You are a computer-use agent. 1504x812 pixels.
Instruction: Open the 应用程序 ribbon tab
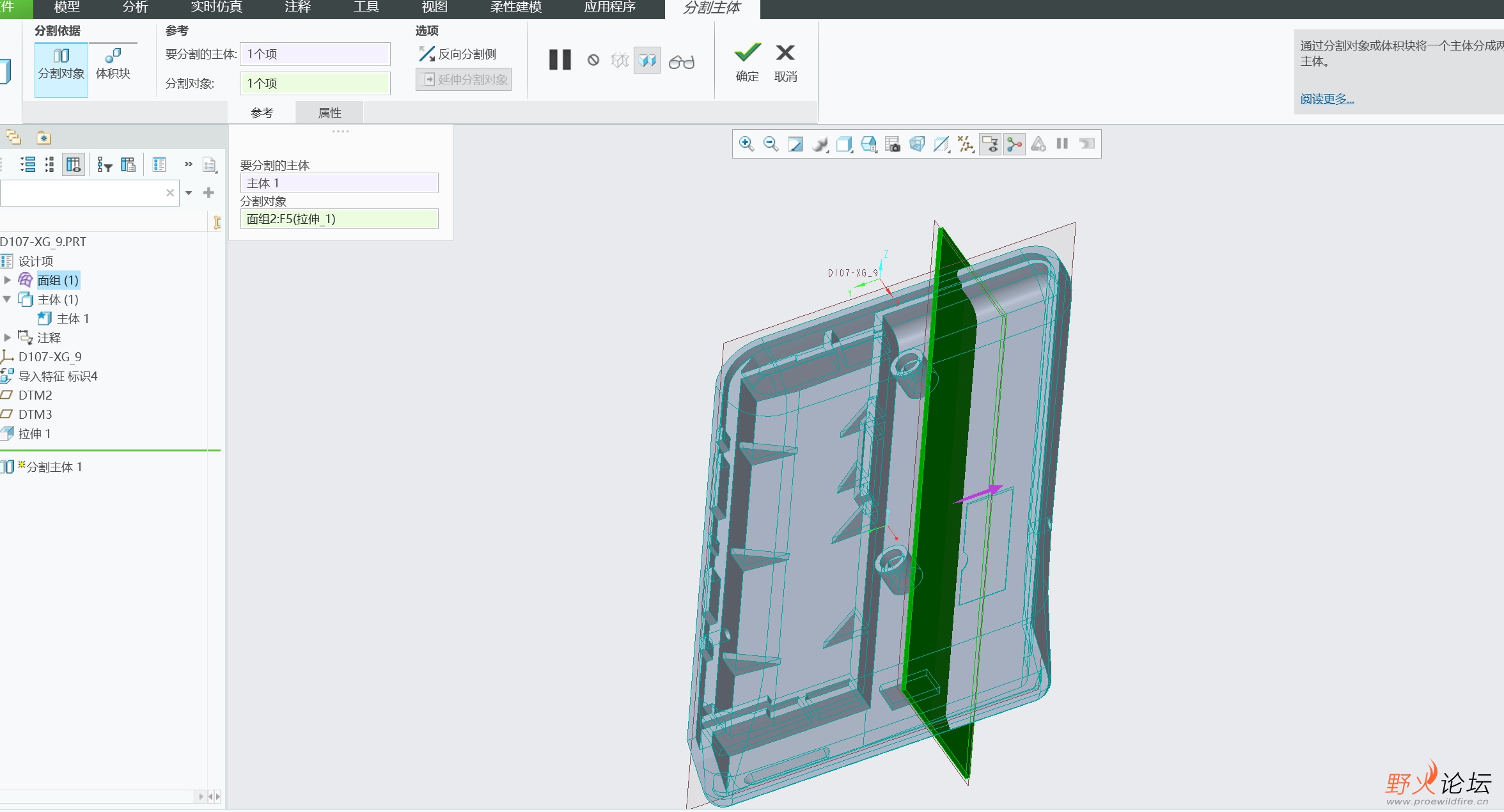(x=609, y=8)
